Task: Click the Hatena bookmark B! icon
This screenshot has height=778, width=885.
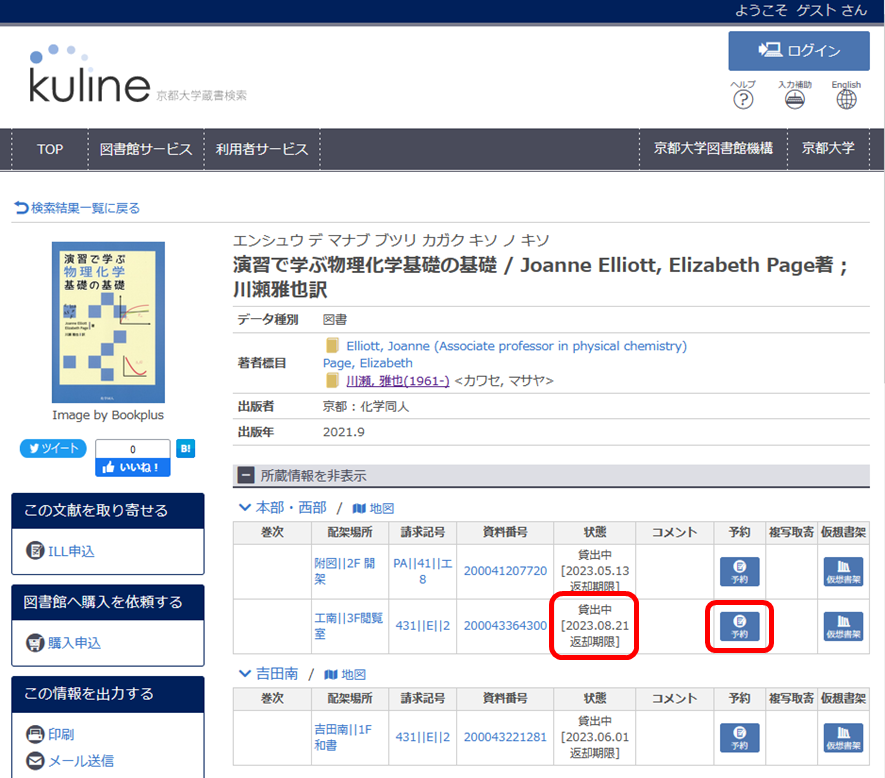Action: coord(185,449)
